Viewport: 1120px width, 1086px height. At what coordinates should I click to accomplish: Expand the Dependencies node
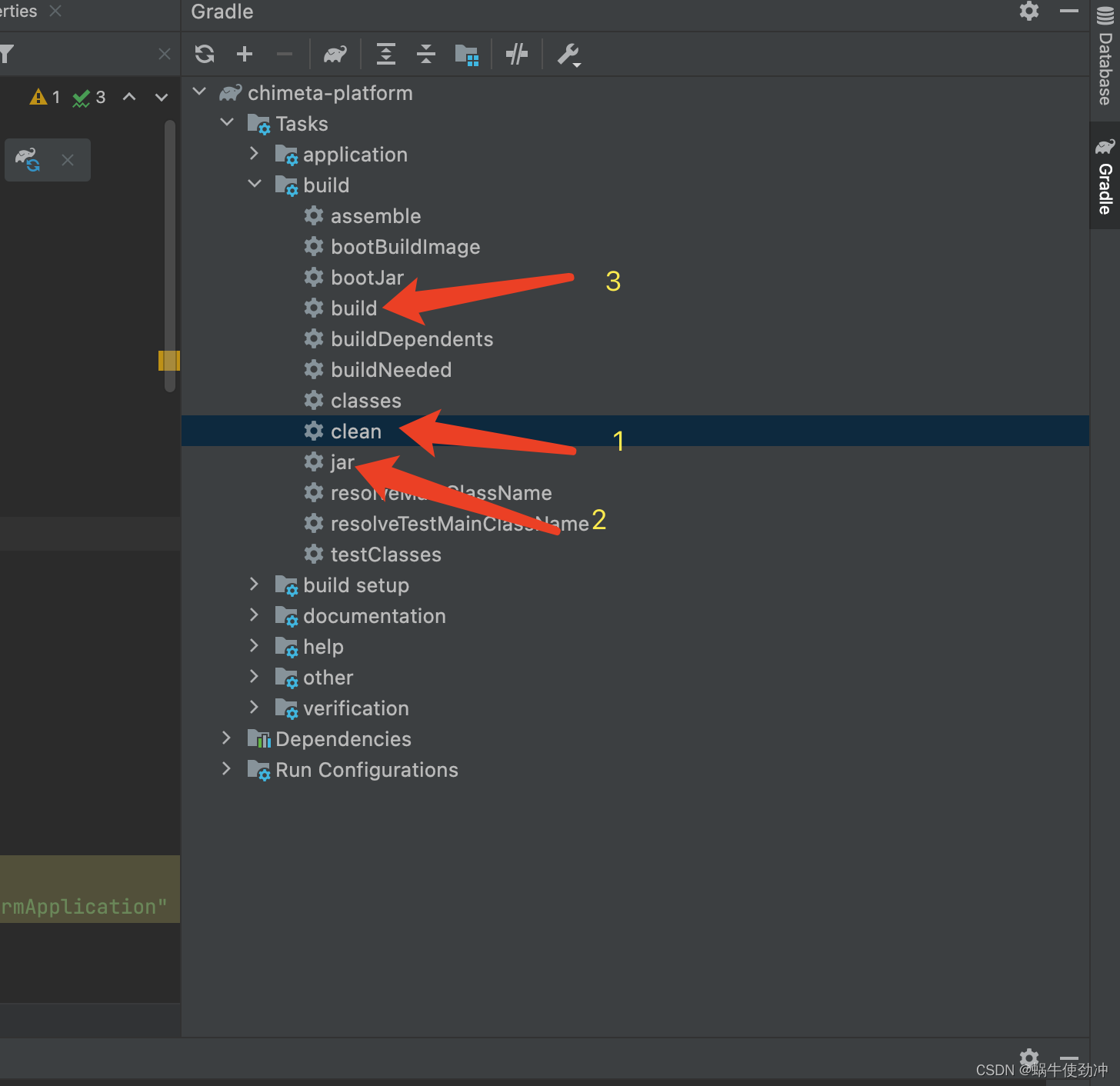[x=226, y=738]
